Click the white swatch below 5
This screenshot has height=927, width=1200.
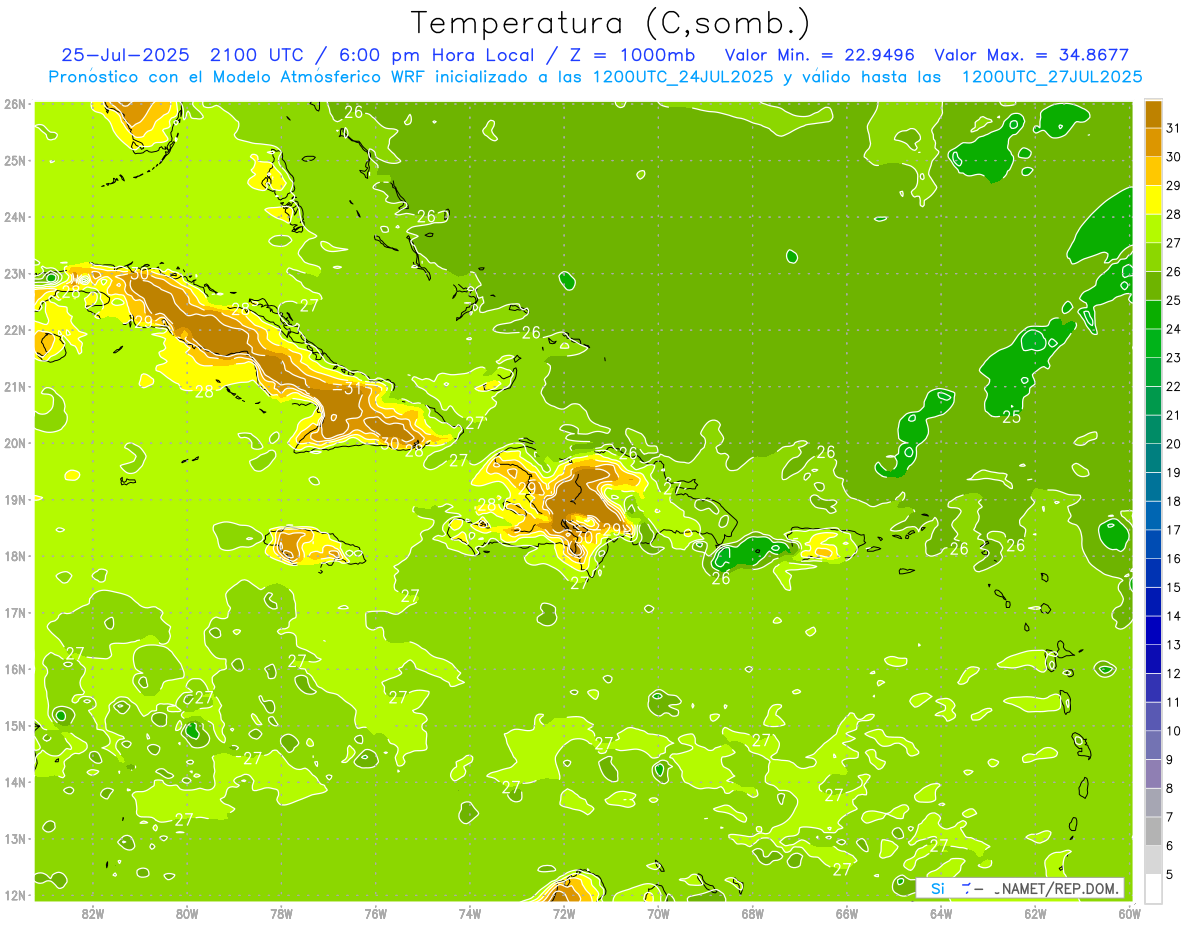click(1153, 888)
